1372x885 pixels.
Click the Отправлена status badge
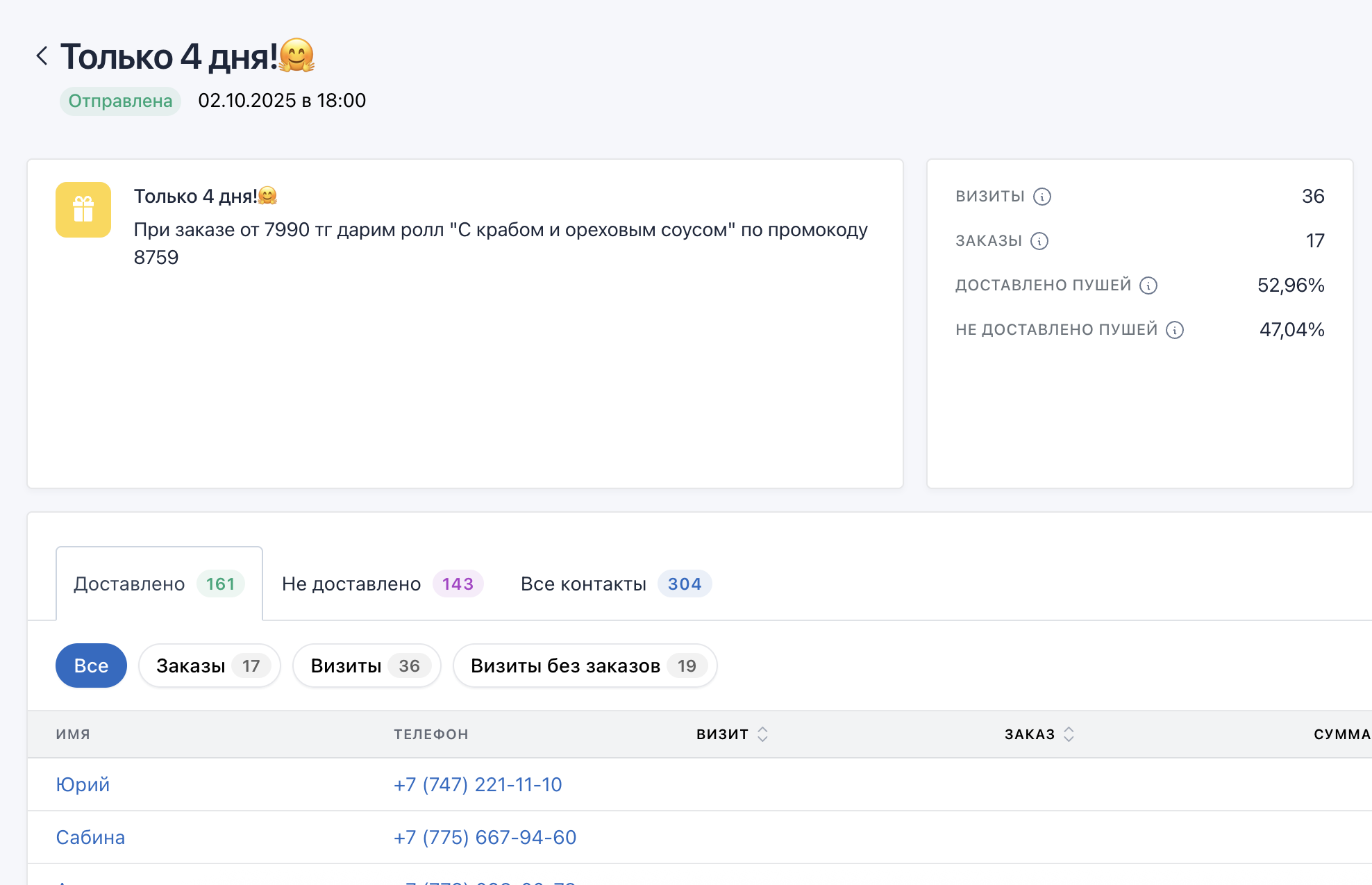coord(120,101)
